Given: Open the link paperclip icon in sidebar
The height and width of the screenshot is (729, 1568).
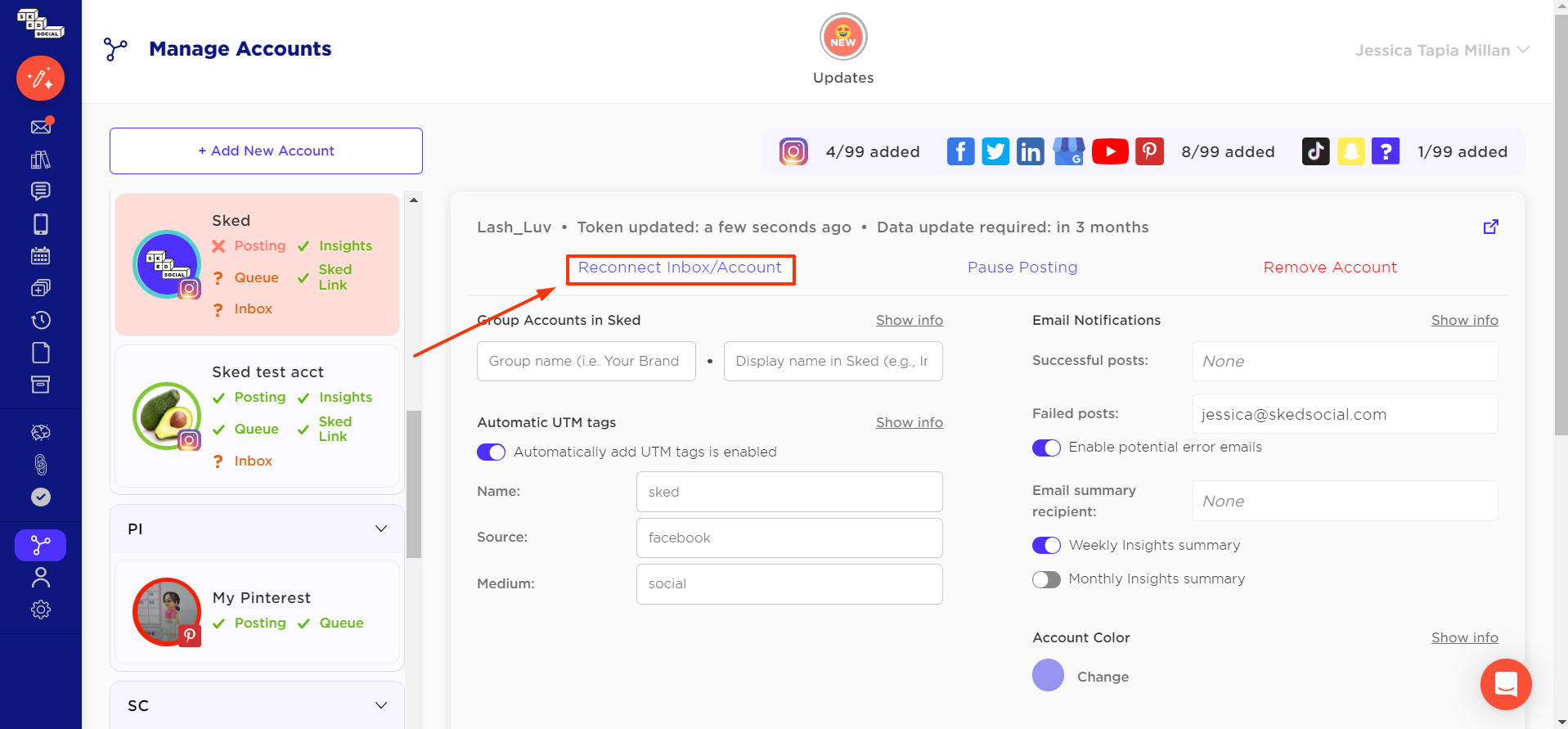Looking at the screenshot, I should point(41,465).
